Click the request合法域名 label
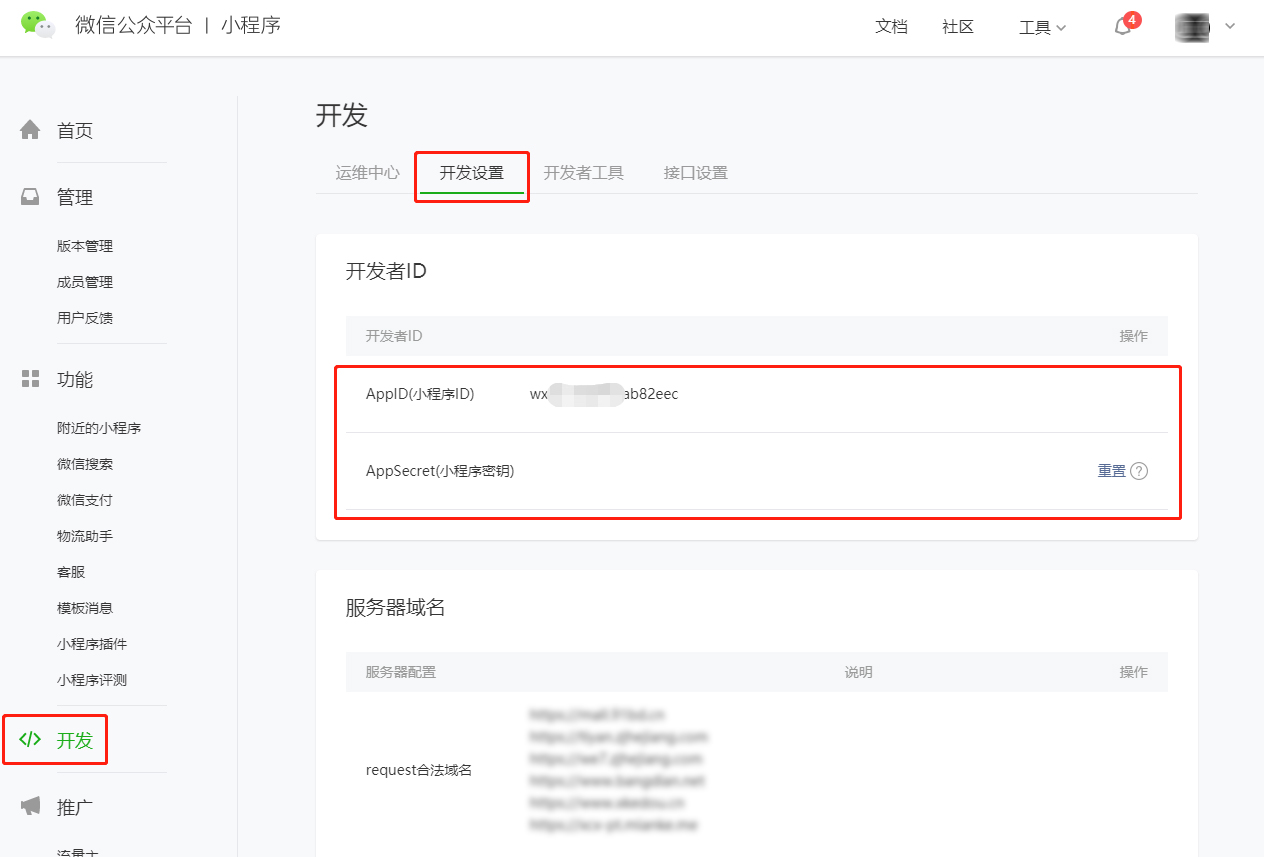 [x=419, y=770]
